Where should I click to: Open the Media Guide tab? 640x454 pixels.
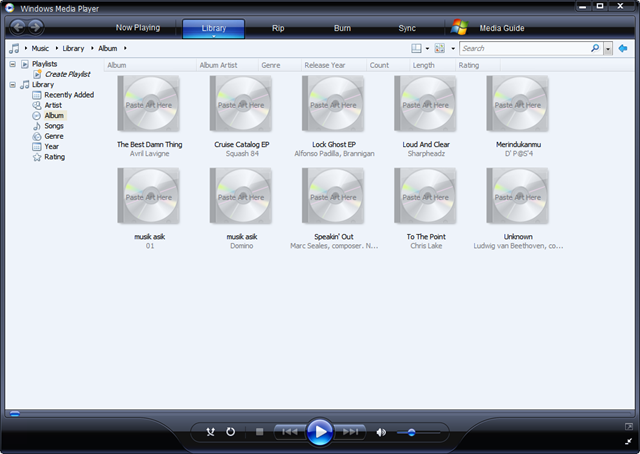click(x=502, y=28)
